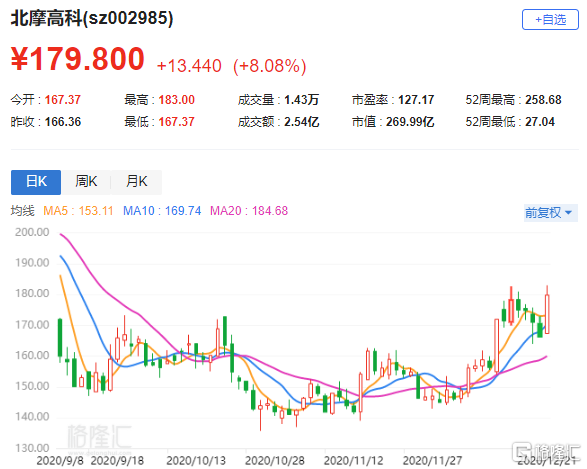Open the 前复权 adjustment dropdown
This screenshot has width=587, height=469.
coord(550,213)
